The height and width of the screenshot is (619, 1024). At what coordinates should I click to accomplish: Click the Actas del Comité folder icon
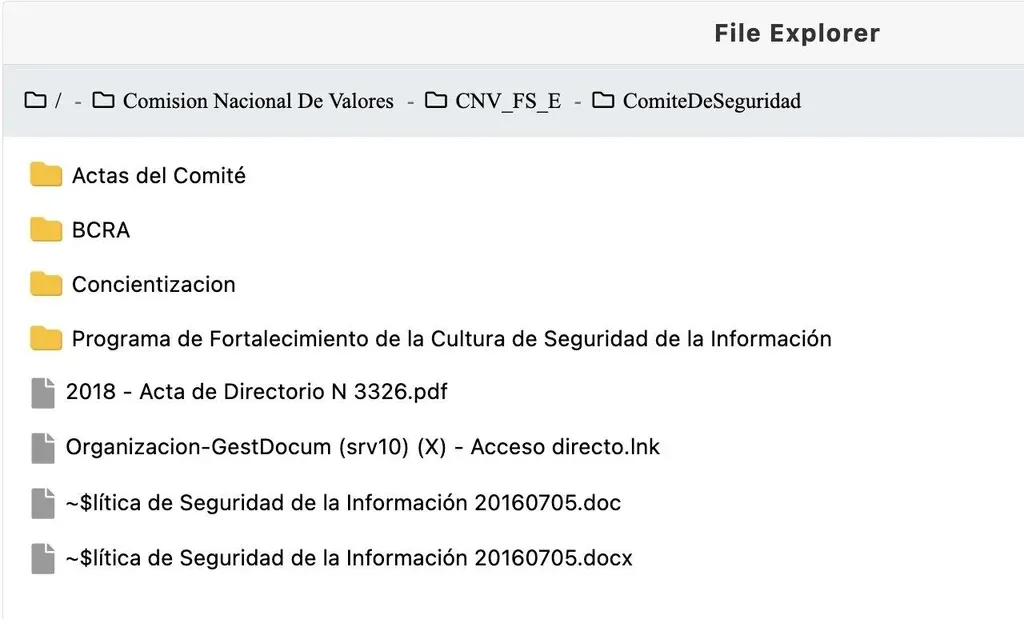[46, 176]
